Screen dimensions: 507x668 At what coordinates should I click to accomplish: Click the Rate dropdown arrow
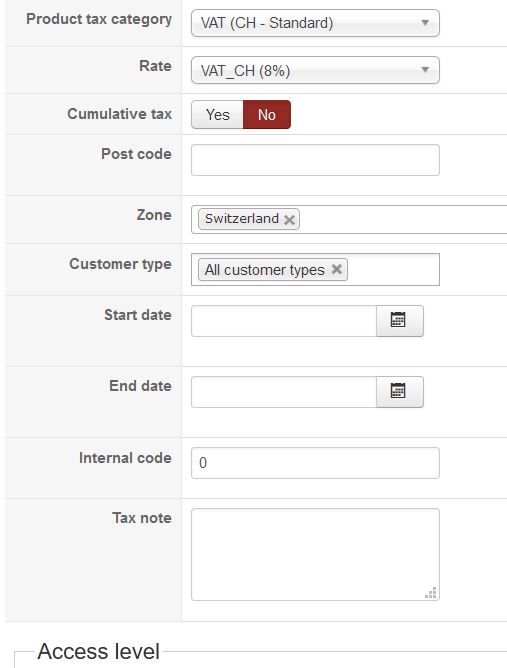tap(425, 69)
